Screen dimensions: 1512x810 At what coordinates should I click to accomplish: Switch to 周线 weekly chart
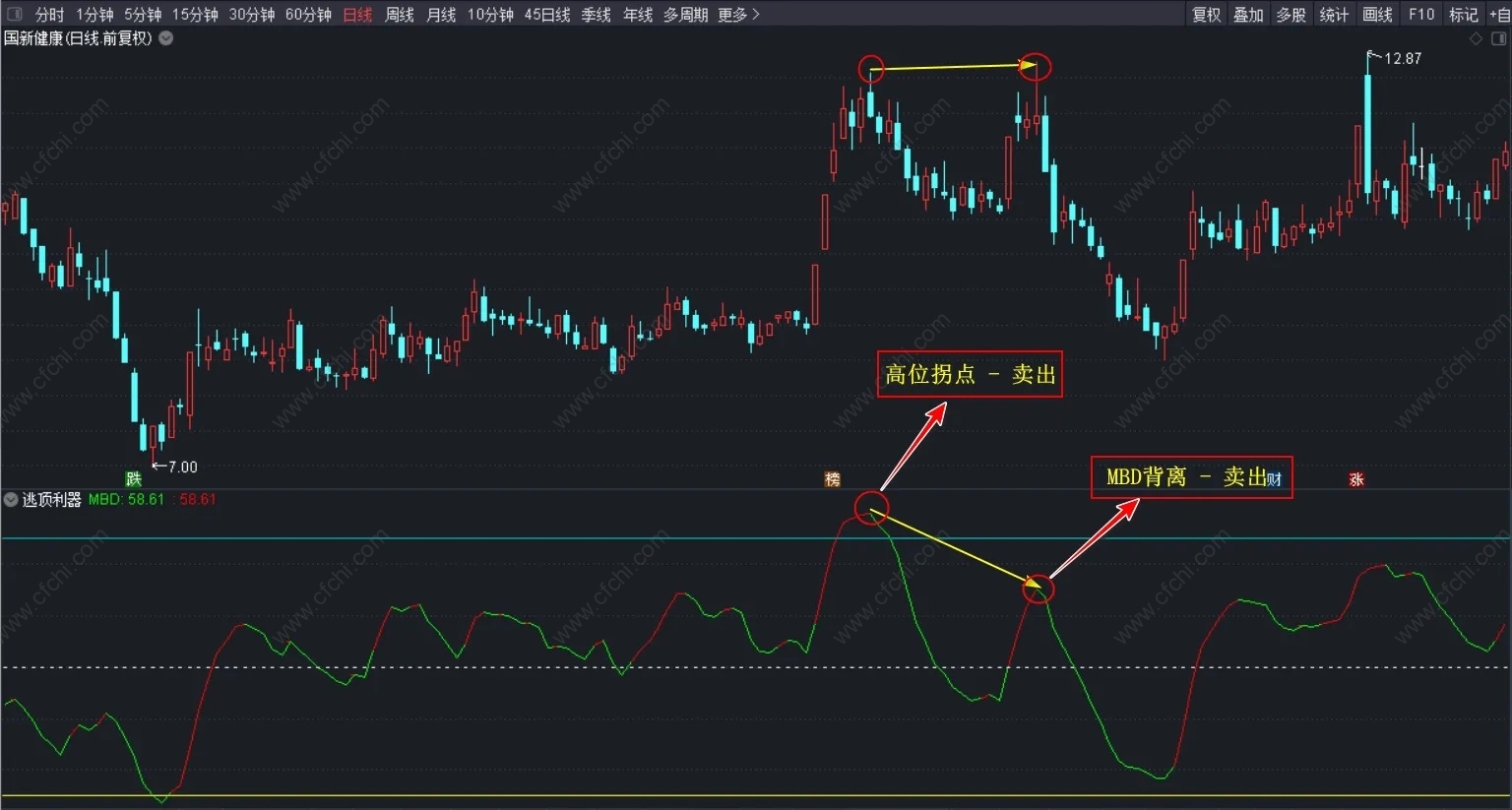click(x=400, y=15)
